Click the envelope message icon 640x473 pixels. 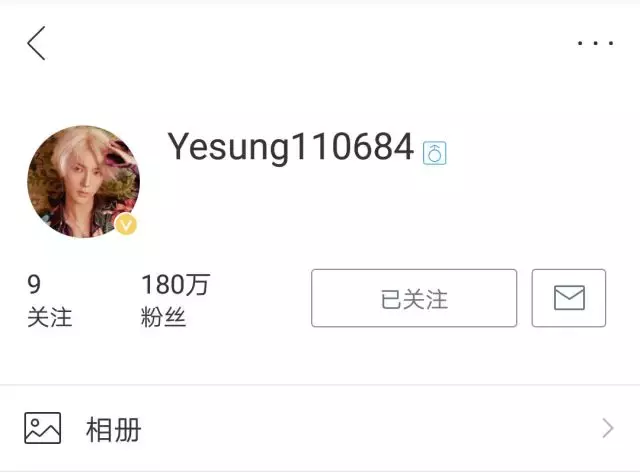pos(569,298)
